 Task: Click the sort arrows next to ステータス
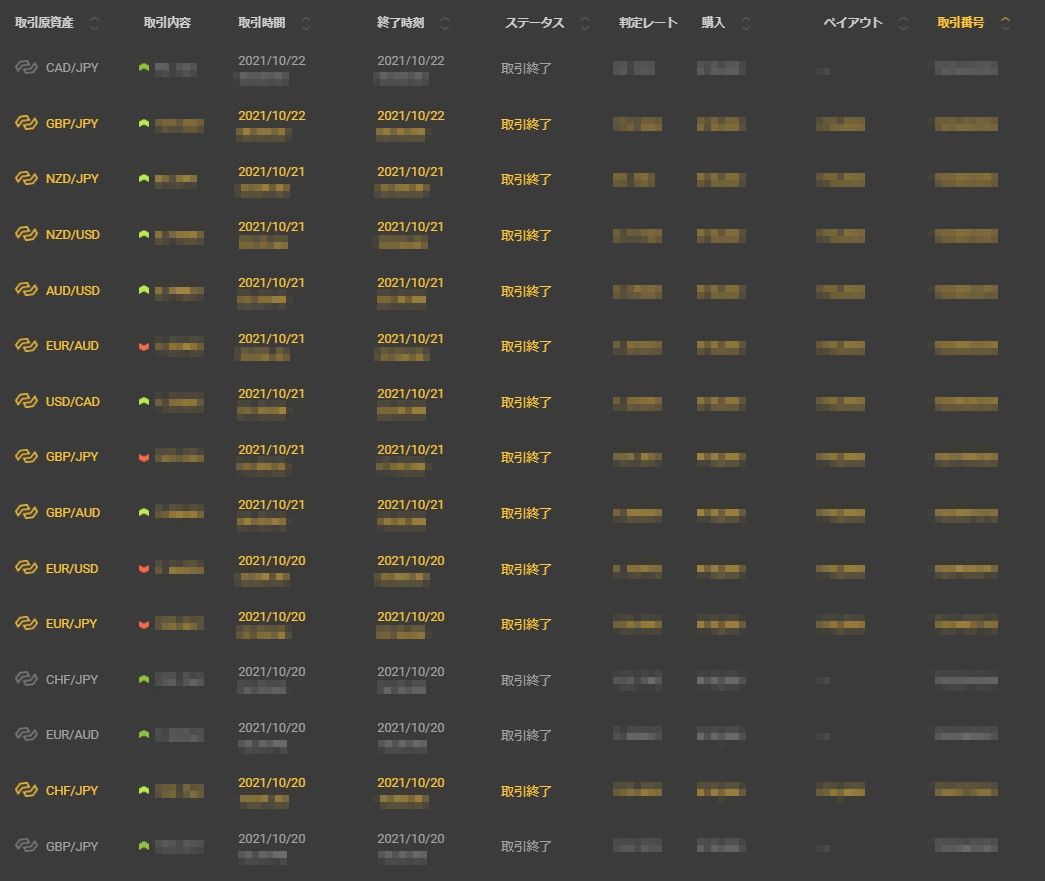pyautogui.click(x=585, y=23)
